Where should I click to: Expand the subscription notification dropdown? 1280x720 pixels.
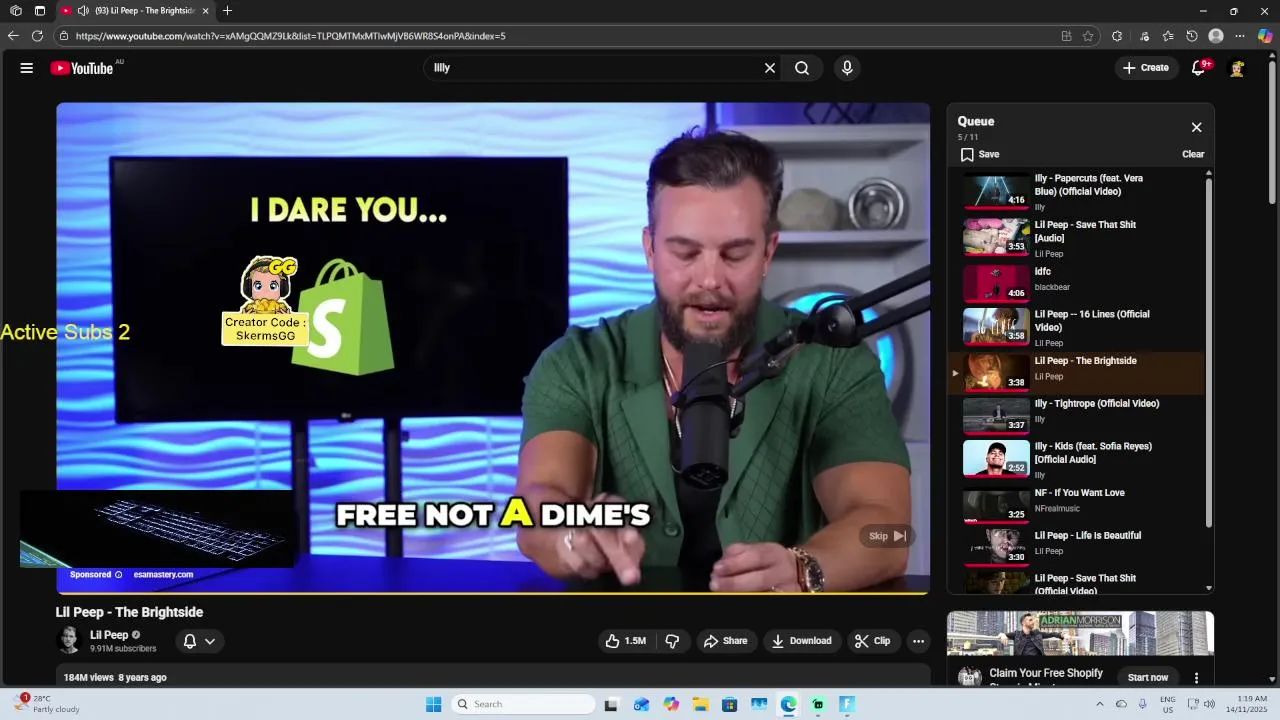(199, 641)
